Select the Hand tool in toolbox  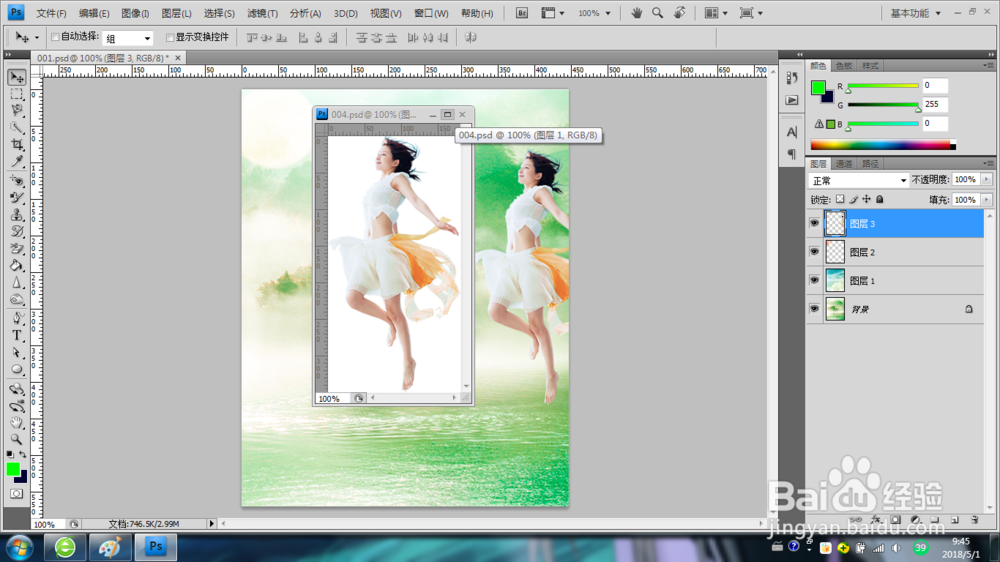pos(17,422)
